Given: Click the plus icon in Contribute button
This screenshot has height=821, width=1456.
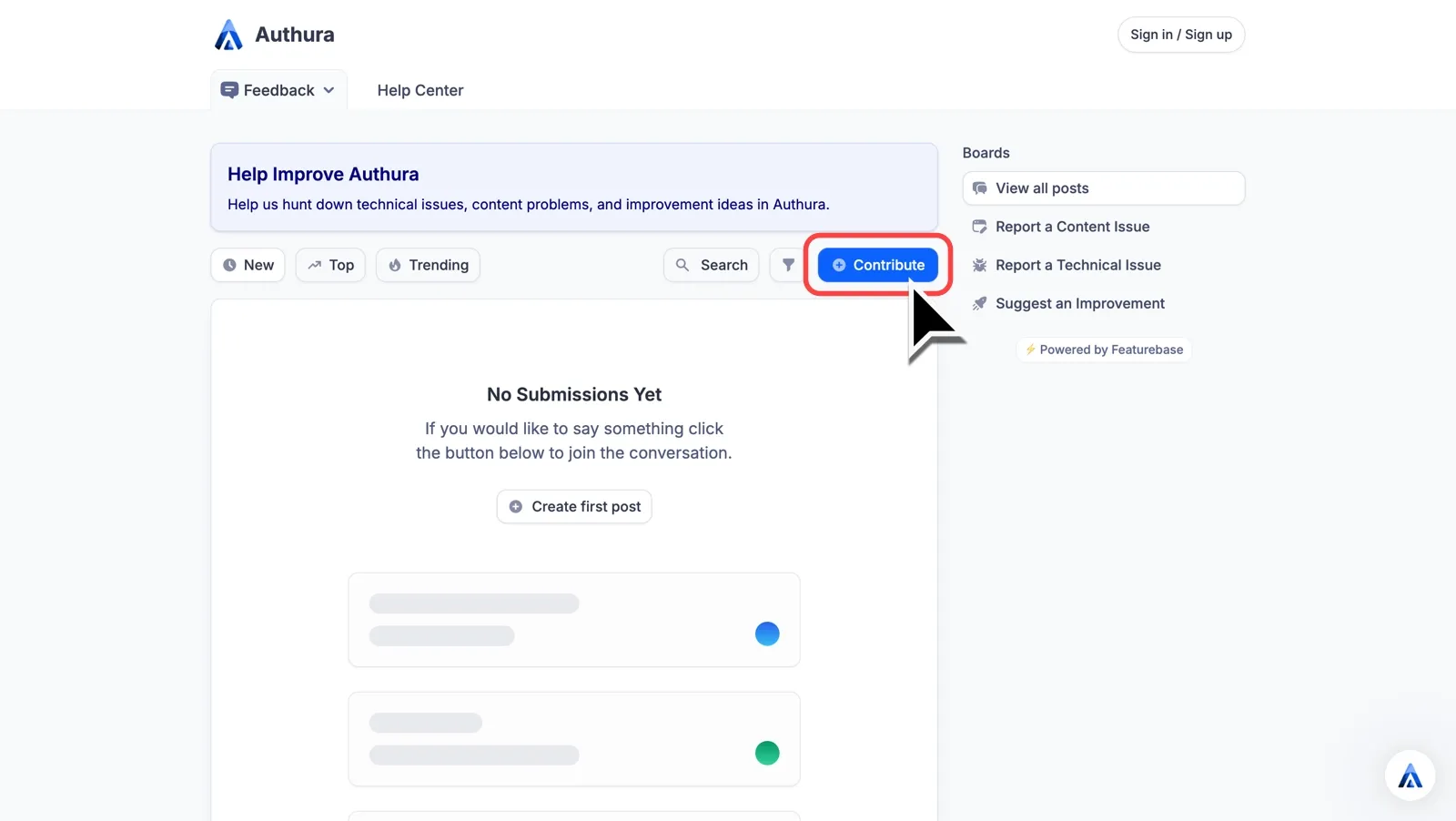Looking at the screenshot, I should [839, 265].
